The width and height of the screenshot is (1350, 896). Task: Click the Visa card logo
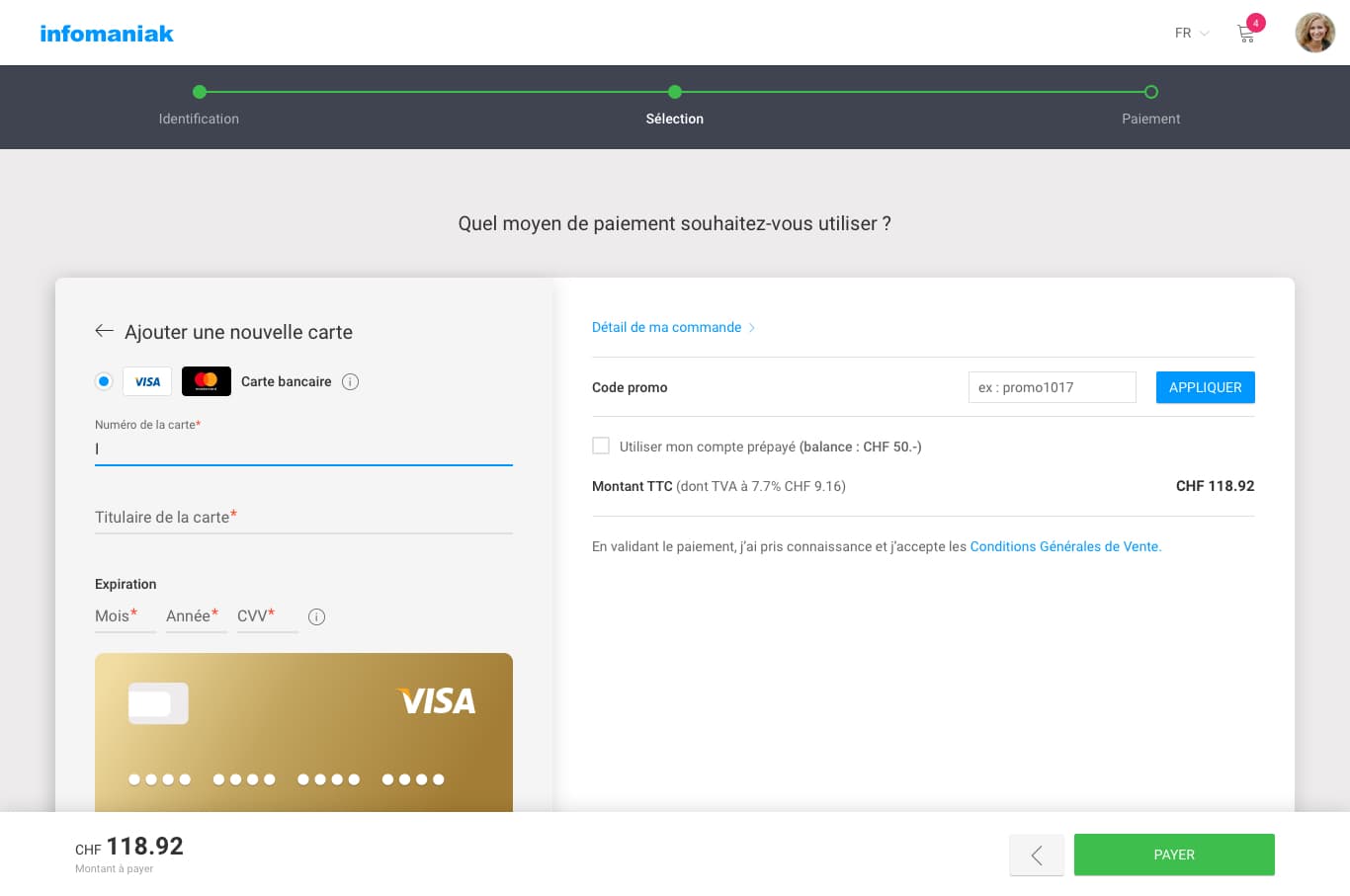click(x=147, y=381)
